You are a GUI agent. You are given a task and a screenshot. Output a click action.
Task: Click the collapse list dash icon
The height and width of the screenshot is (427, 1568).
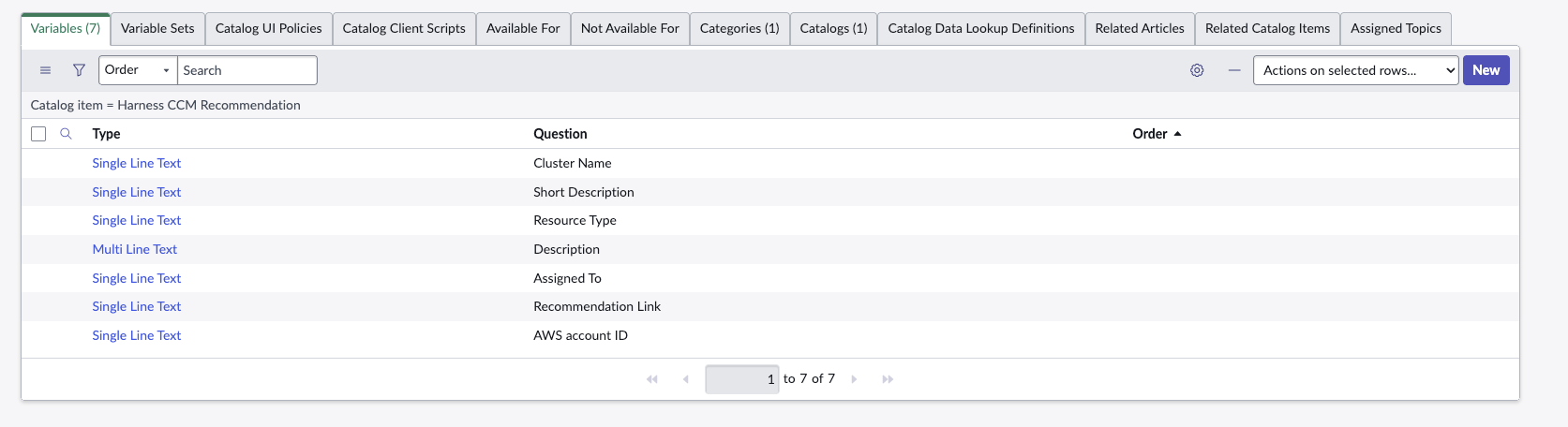tap(1234, 70)
